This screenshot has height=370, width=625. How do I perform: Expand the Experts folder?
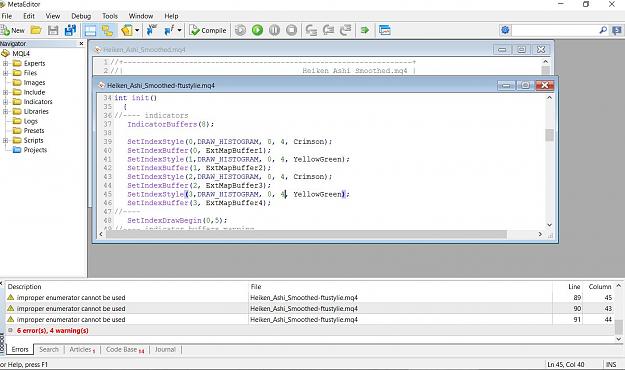(x=6, y=63)
